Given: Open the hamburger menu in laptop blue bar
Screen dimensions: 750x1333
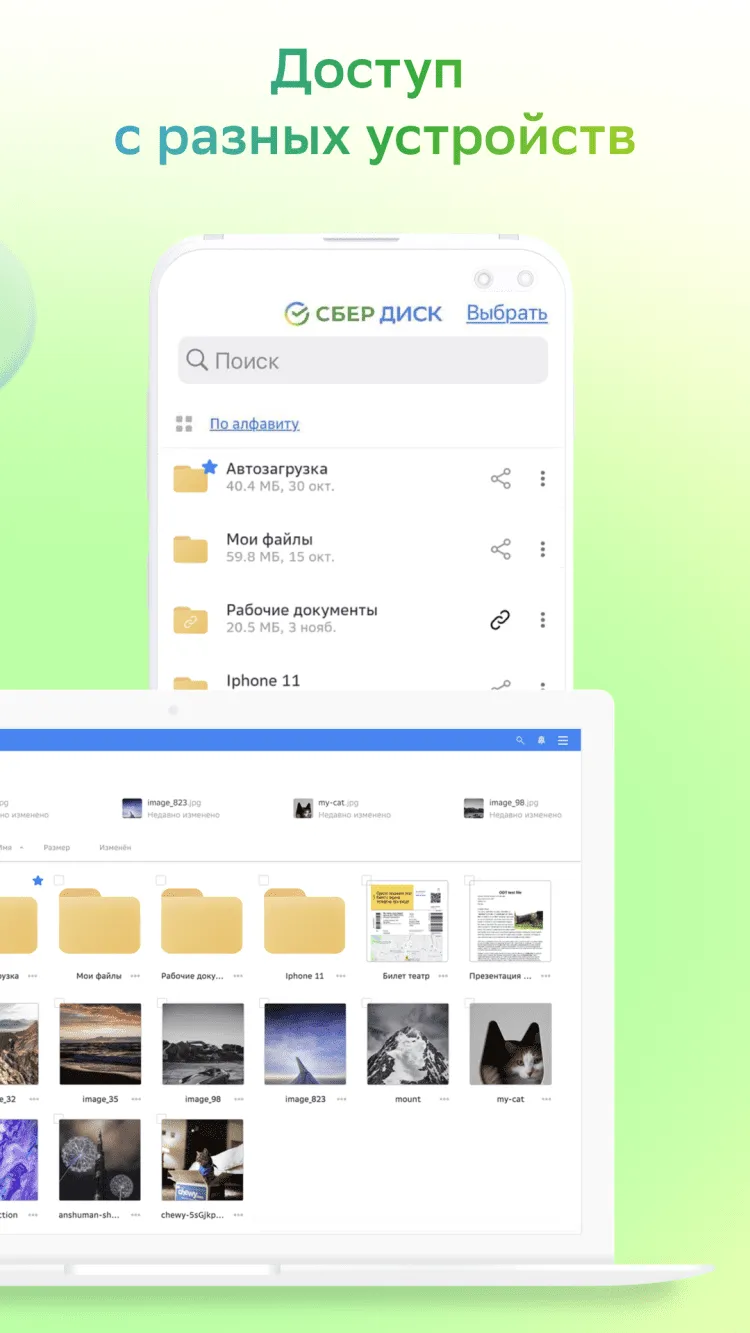Looking at the screenshot, I should click(x=563, y=740).
